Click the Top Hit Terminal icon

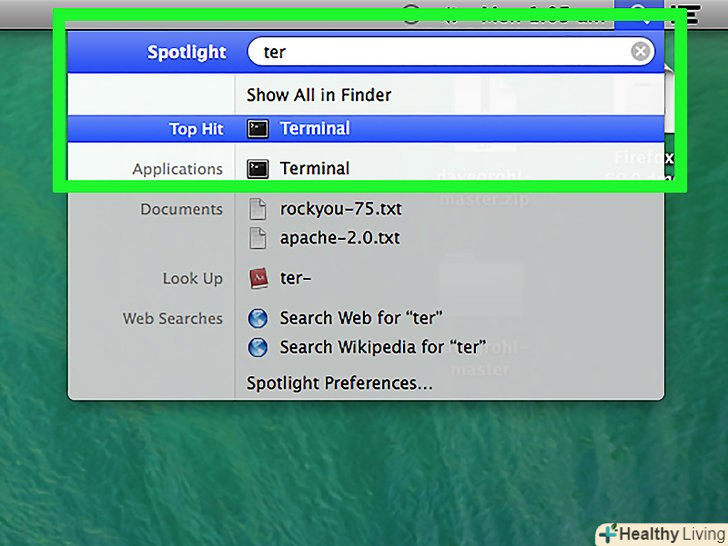pos(258,129)
